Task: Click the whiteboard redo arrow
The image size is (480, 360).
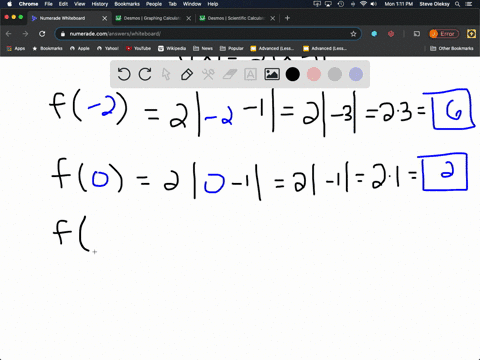Action: click(x=145, y=74)
